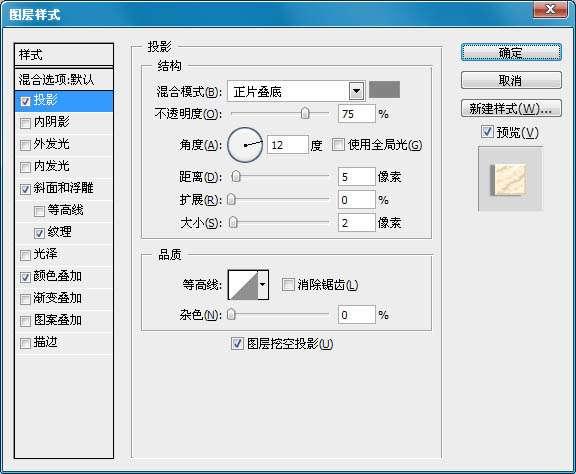Enable the 内发光 checkbox

click(25, 167)
